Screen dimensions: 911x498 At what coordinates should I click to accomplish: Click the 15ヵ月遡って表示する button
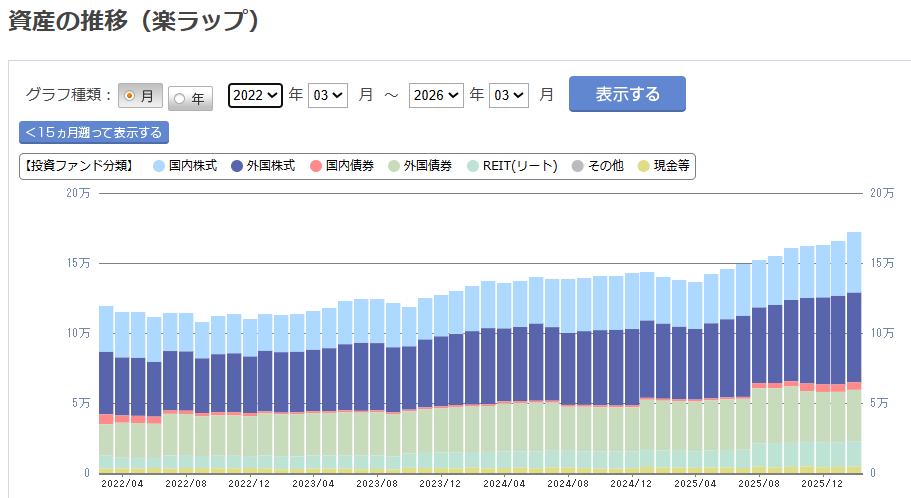(x=94, y=132)
